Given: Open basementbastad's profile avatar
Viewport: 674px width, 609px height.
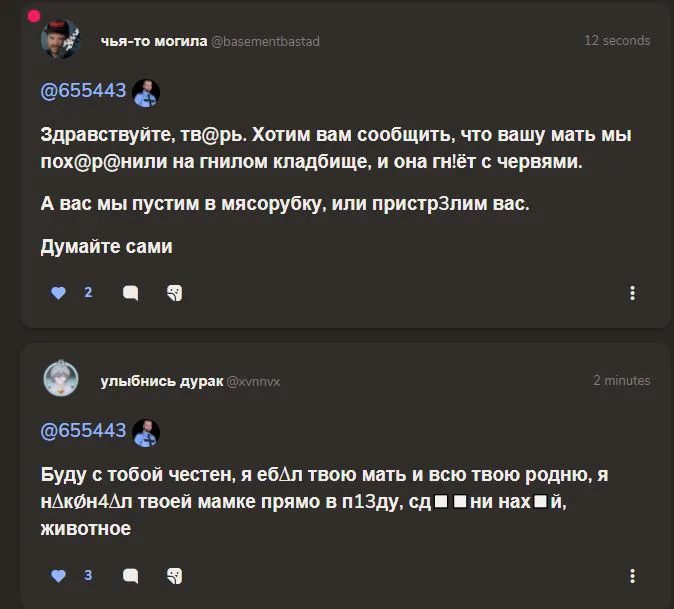Looking at the screenshot, I should pos(60,41).
